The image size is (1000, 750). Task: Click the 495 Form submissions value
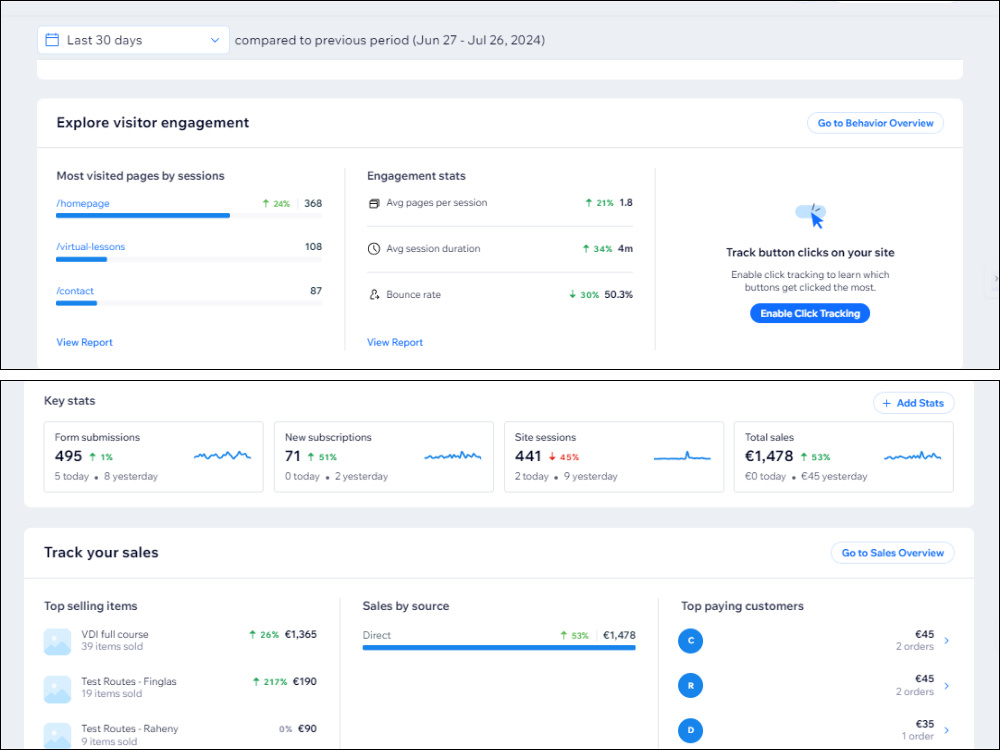(x=68, y=456)
